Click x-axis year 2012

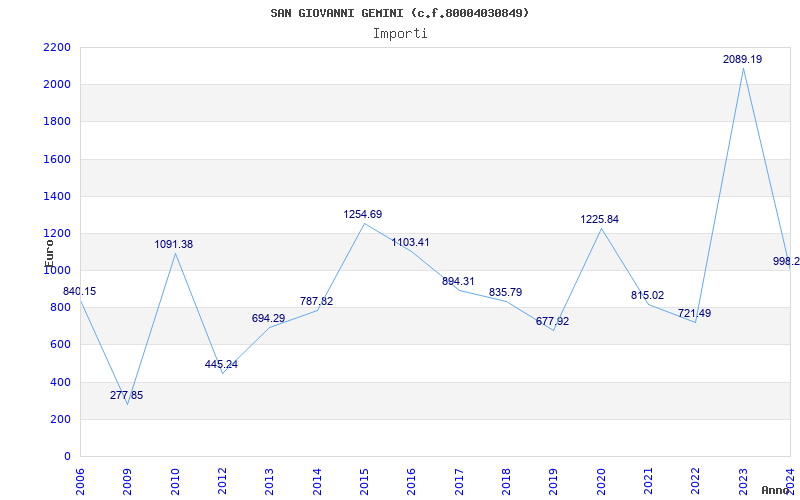click(222, 482)
